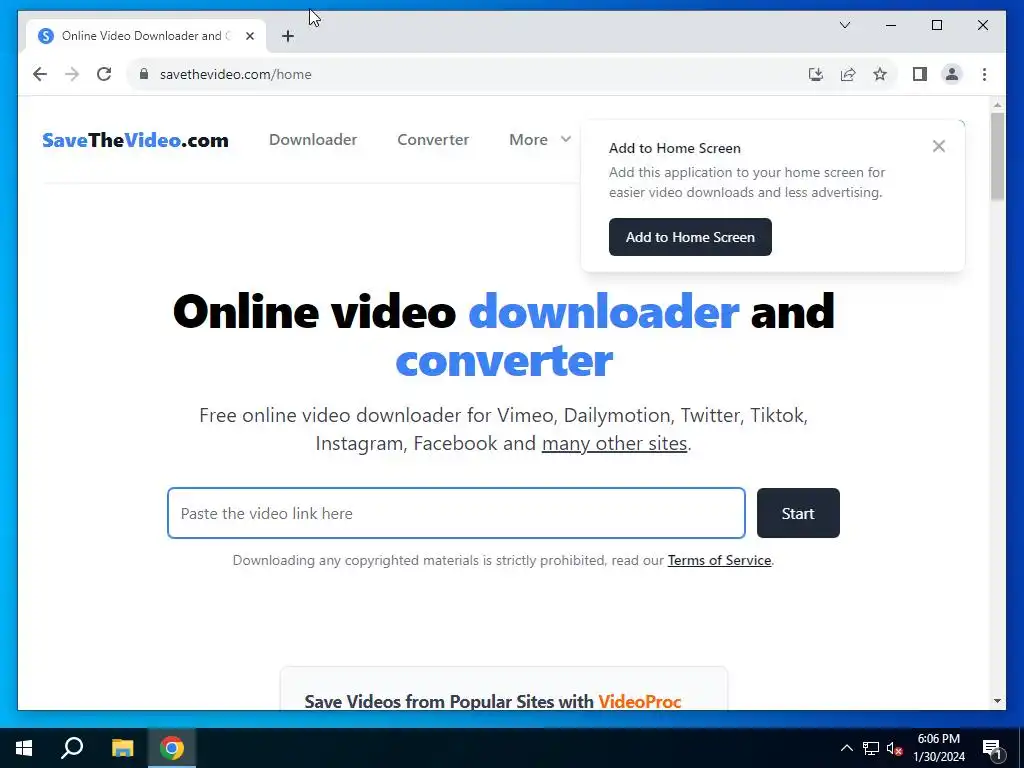
Task: Click the dark Add to Home Screen button
Action: tap(690, 237)
